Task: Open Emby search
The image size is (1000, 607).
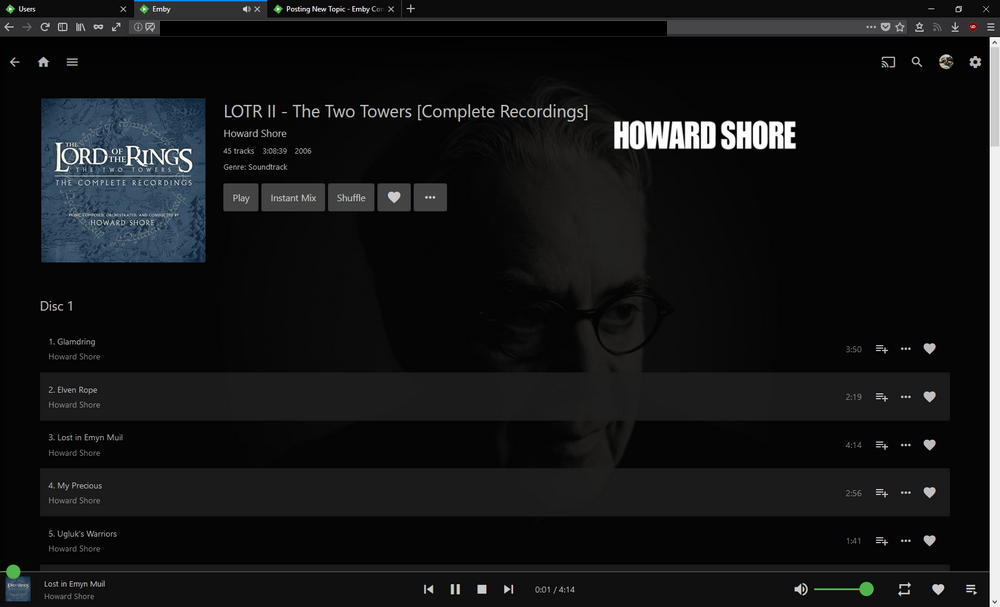Action: pyautogui.click(x=916, y=62)
